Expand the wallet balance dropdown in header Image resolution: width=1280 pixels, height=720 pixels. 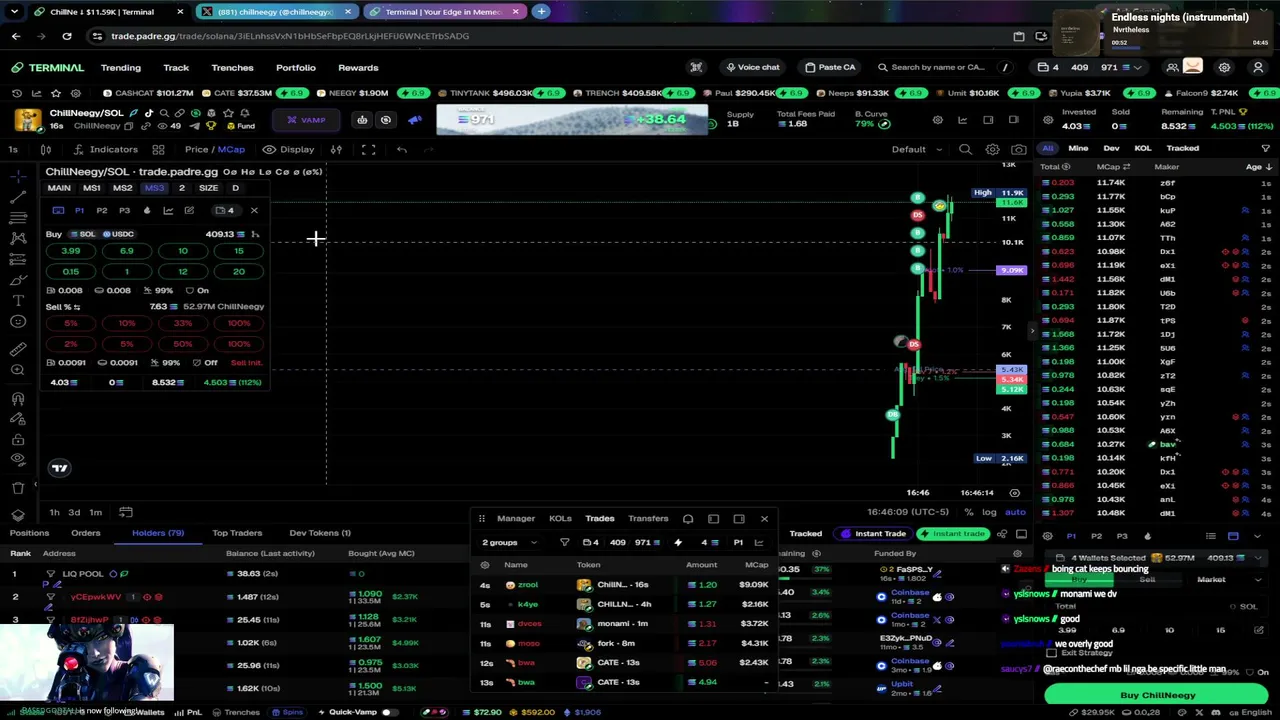click(1138, 67)
